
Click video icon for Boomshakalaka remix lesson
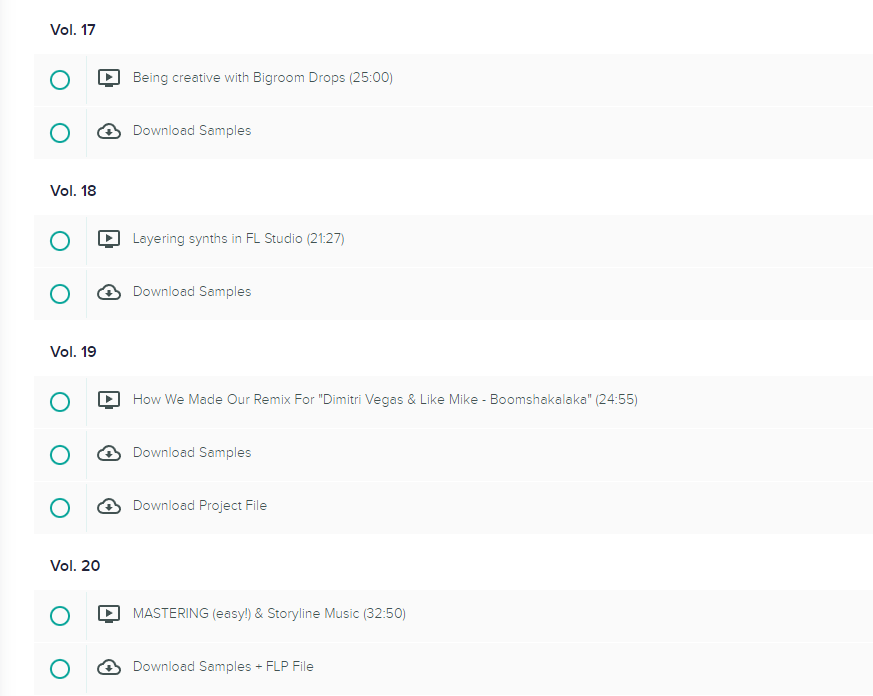(109, 400)
